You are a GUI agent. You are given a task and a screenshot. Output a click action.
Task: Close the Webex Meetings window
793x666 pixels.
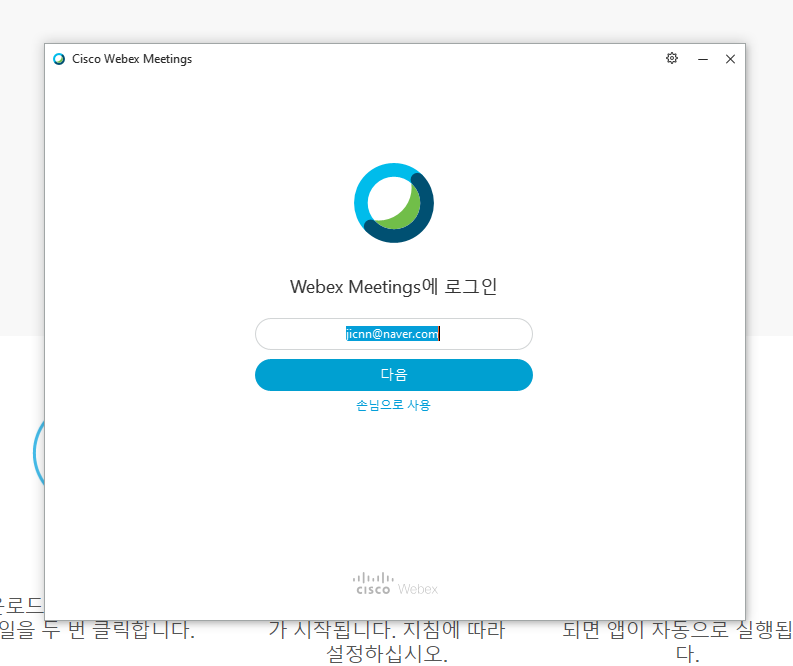click(x=730, y=59)
